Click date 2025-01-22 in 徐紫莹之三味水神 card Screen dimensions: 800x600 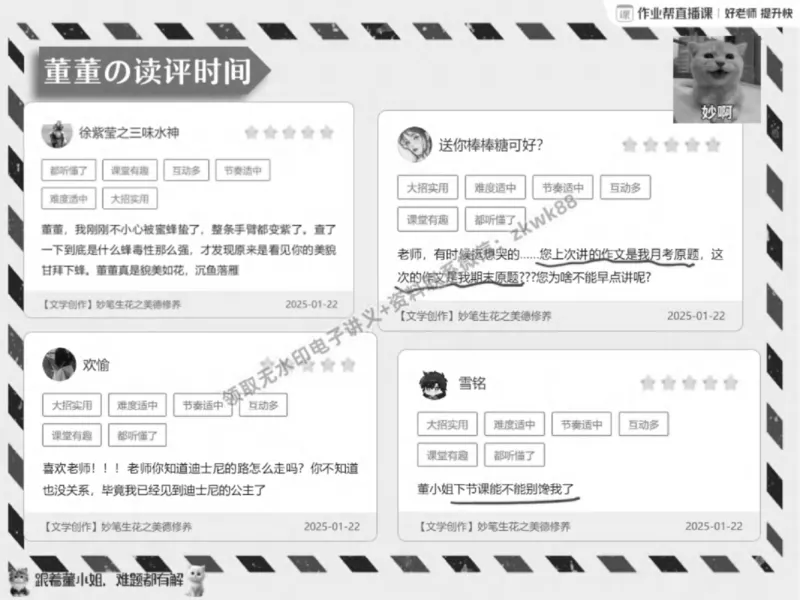tap(312, 304)
